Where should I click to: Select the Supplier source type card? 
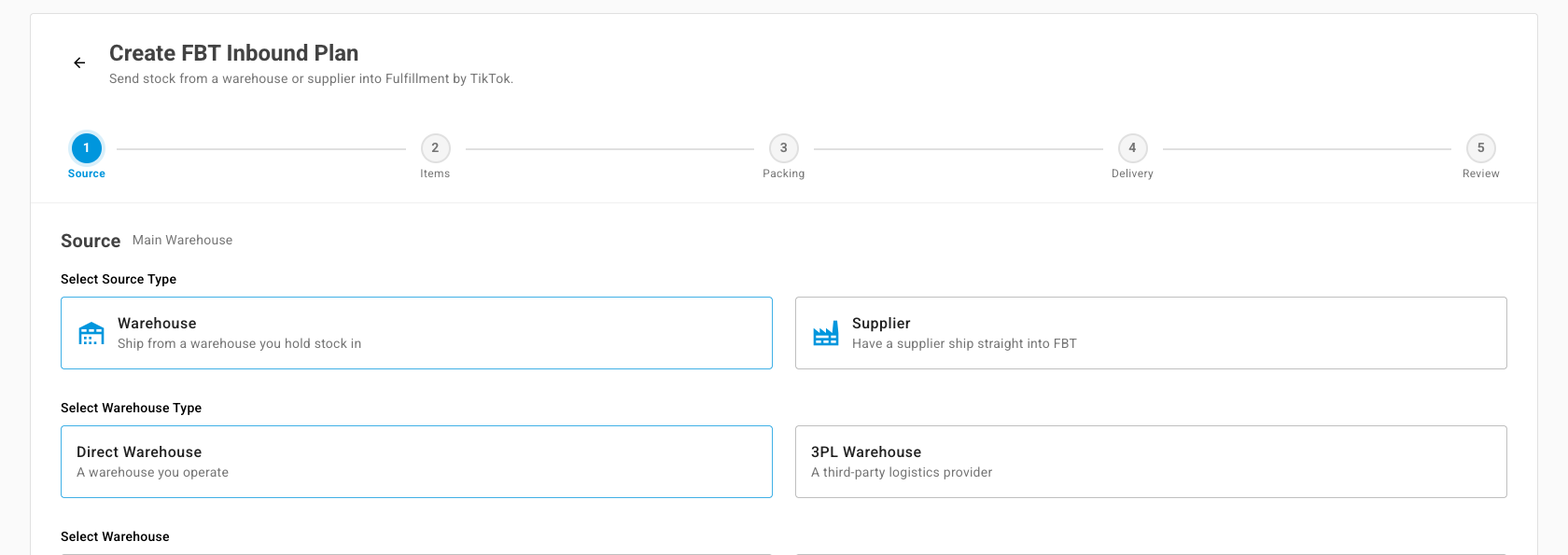[x=1151, y=333]
